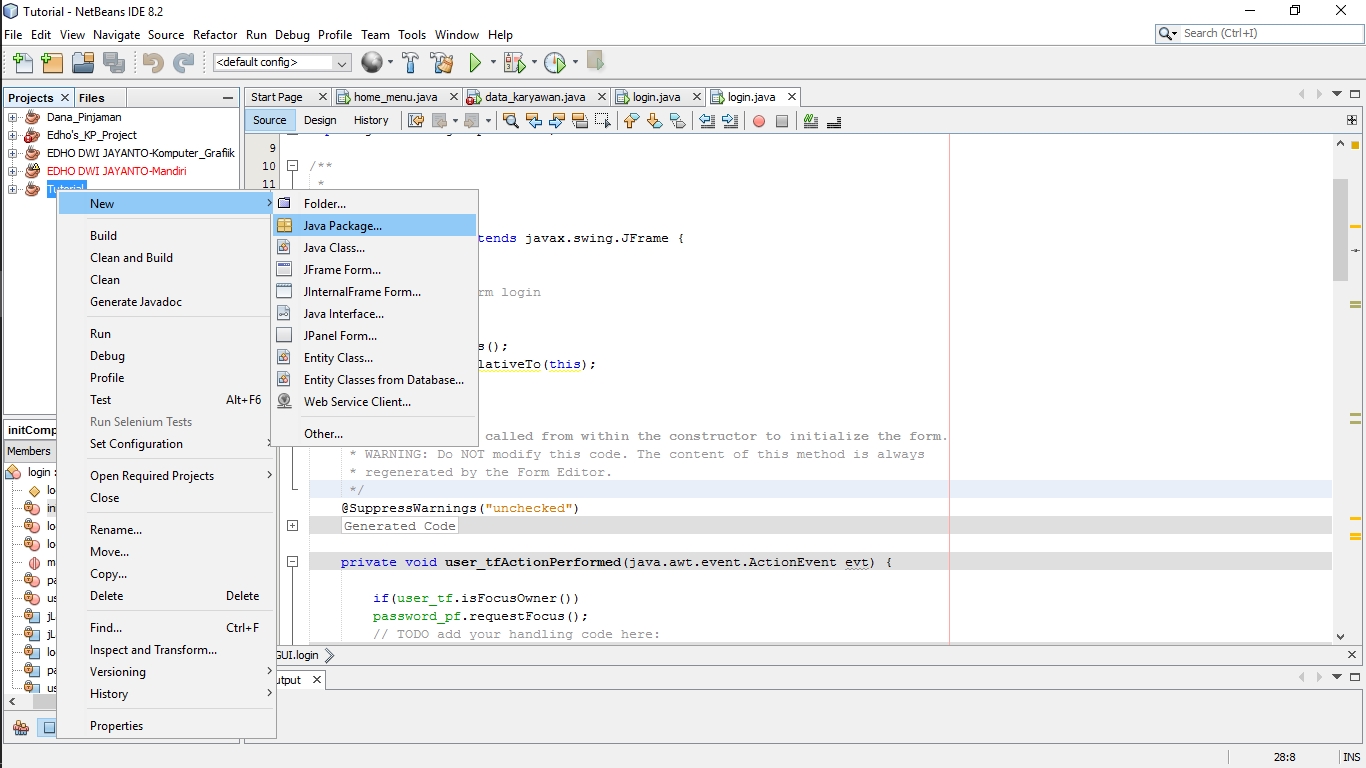The image size is (1366, 768).
Task: Switch editor to Design view
Action: (x=320, y=120)
